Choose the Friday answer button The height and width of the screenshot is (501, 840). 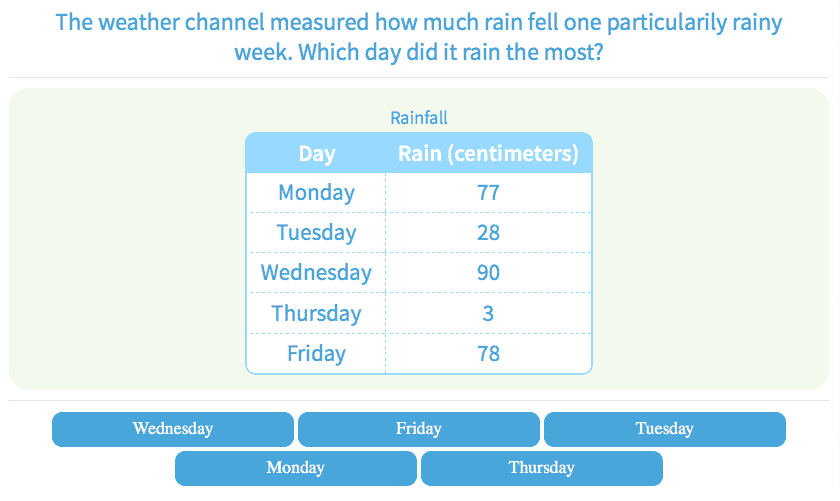coord(418,429)
